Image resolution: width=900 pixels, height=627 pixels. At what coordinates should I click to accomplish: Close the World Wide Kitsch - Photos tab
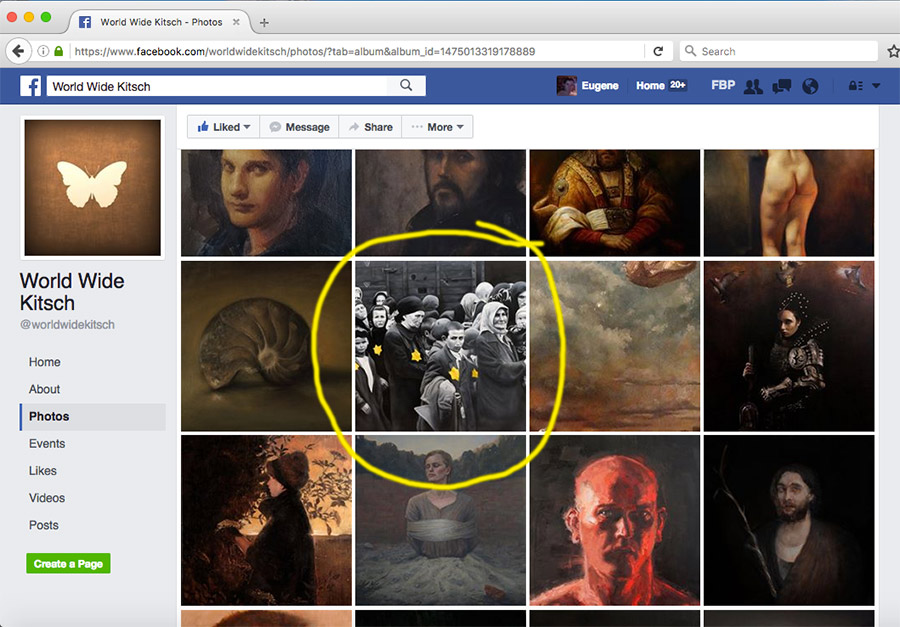tap(236, 22)
